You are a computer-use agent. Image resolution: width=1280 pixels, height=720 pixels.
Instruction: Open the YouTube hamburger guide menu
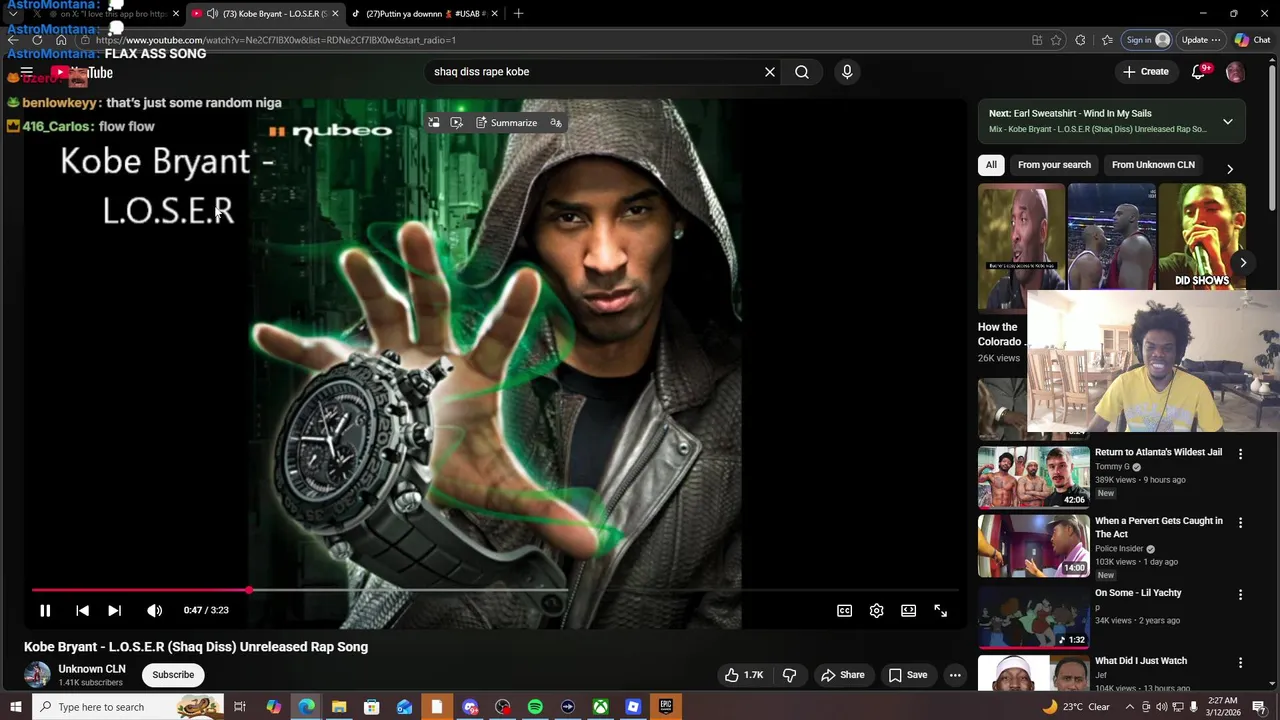point(27,72)
